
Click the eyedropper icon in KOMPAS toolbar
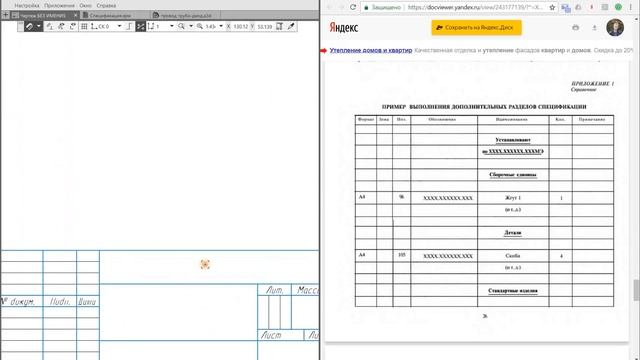[291, 26]
